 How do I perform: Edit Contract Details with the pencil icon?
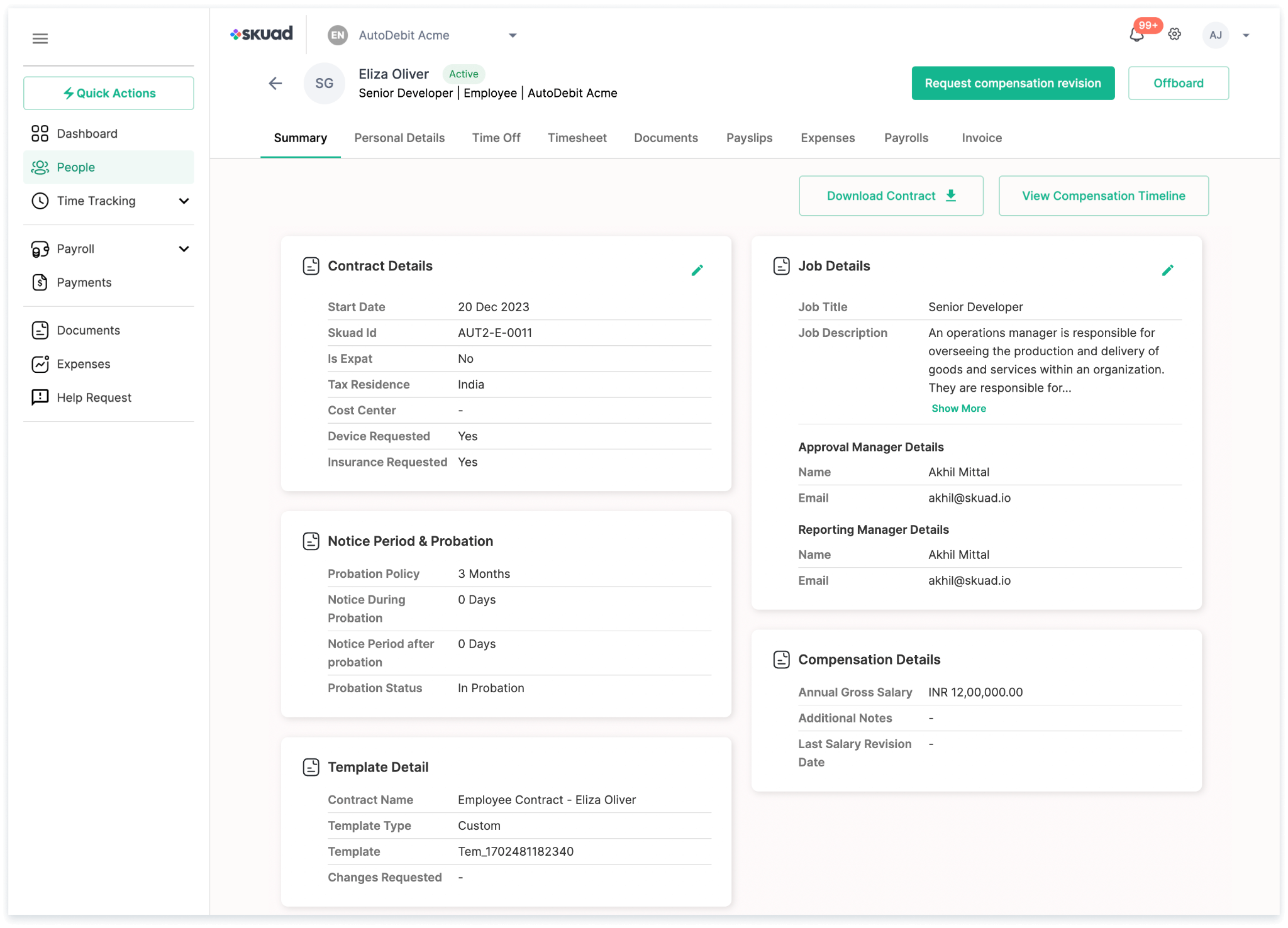point(697,270)
